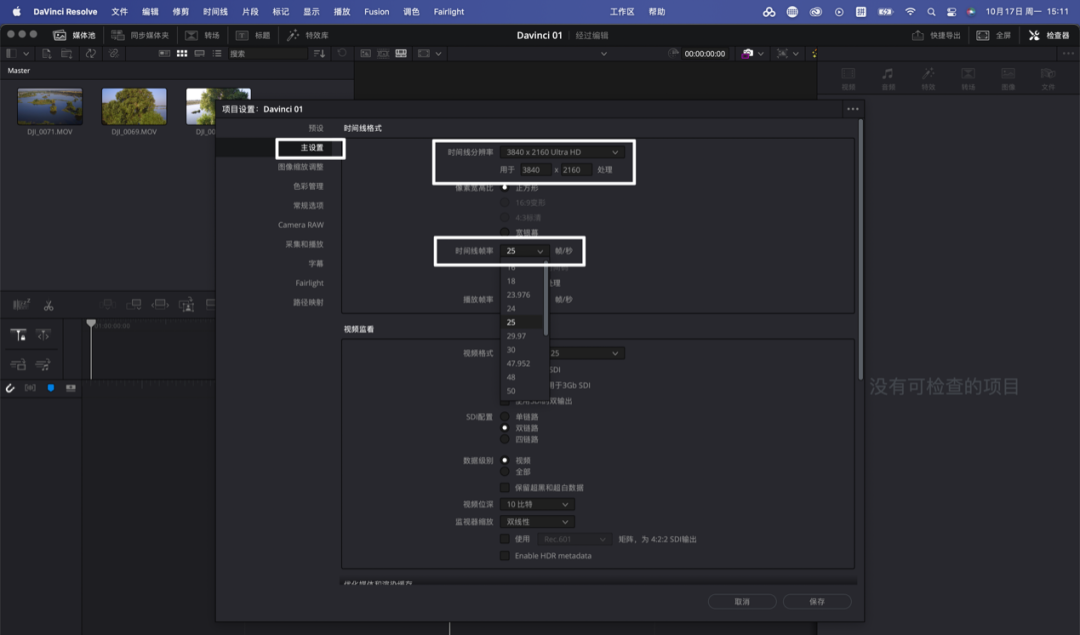
Task: Select the 图像缩放调整 image scaling section
Action: (x=300, y=167)
